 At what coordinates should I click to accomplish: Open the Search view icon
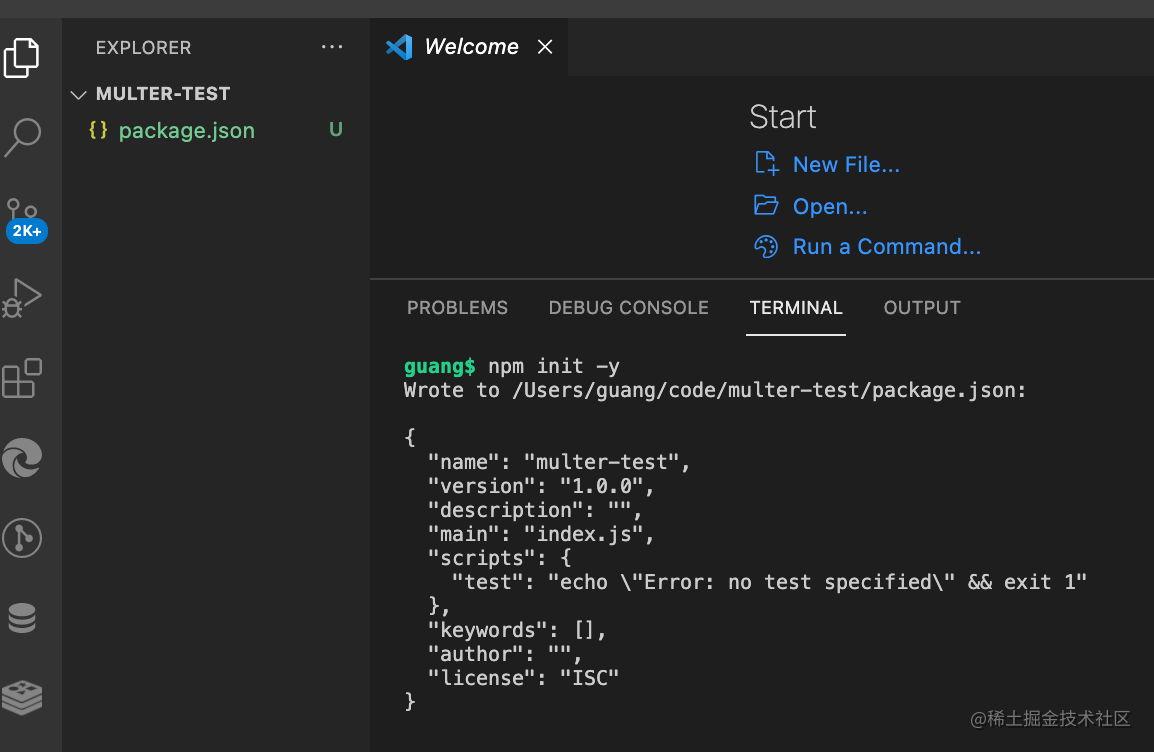click(22, 137)
